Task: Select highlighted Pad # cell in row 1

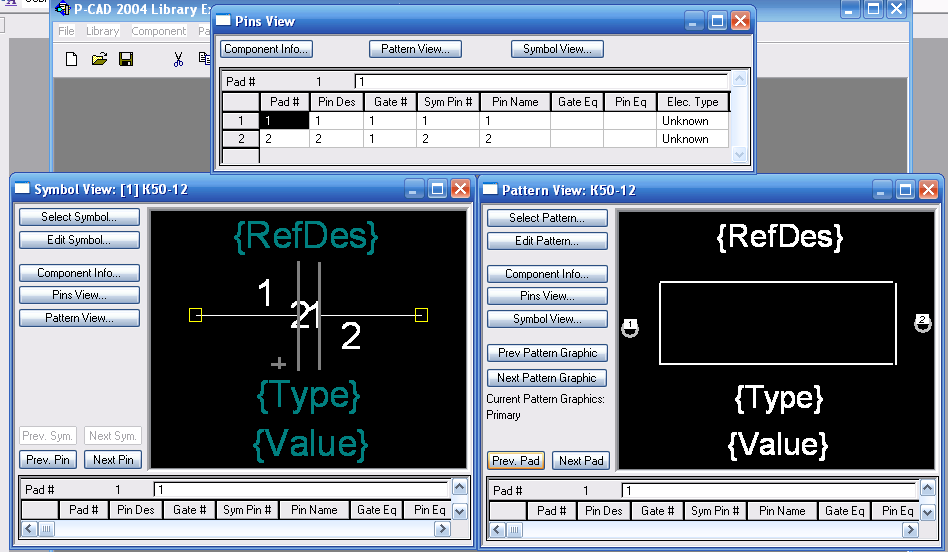Action: 284,120
